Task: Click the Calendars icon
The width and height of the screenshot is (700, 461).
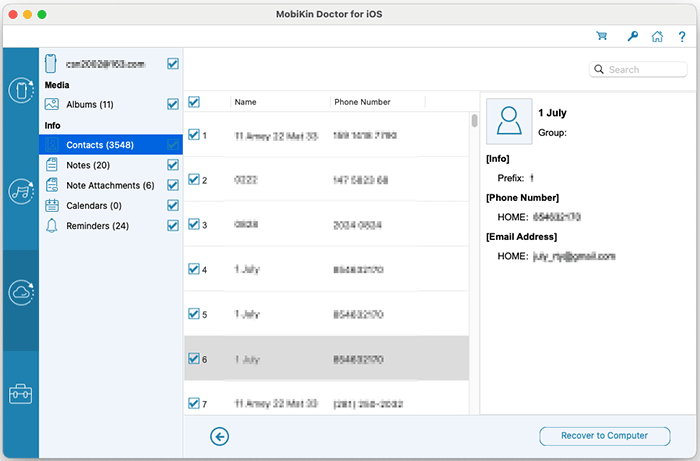Action: click(52, 205)
